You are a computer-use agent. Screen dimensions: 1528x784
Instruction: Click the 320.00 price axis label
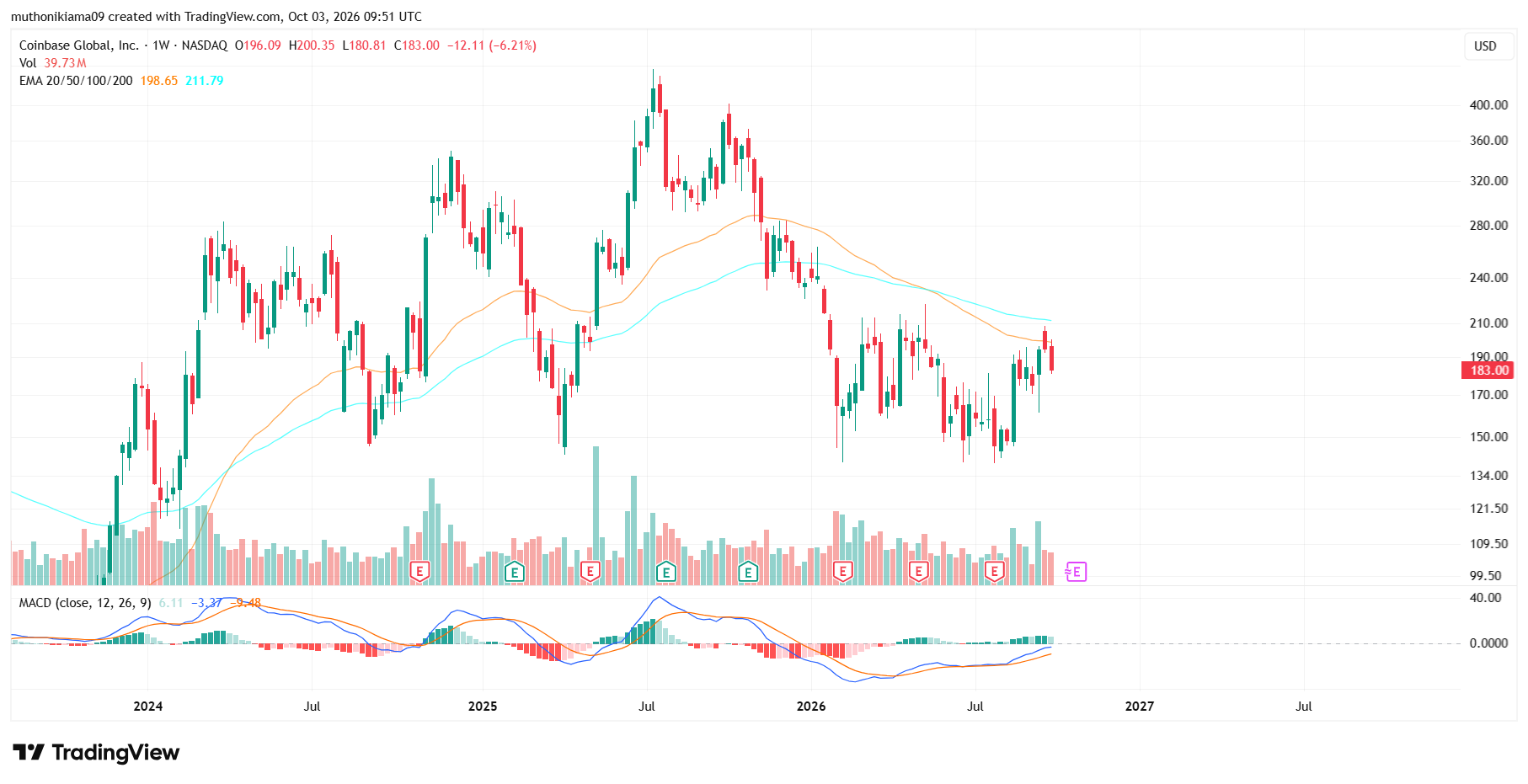tap(1488, 181)
